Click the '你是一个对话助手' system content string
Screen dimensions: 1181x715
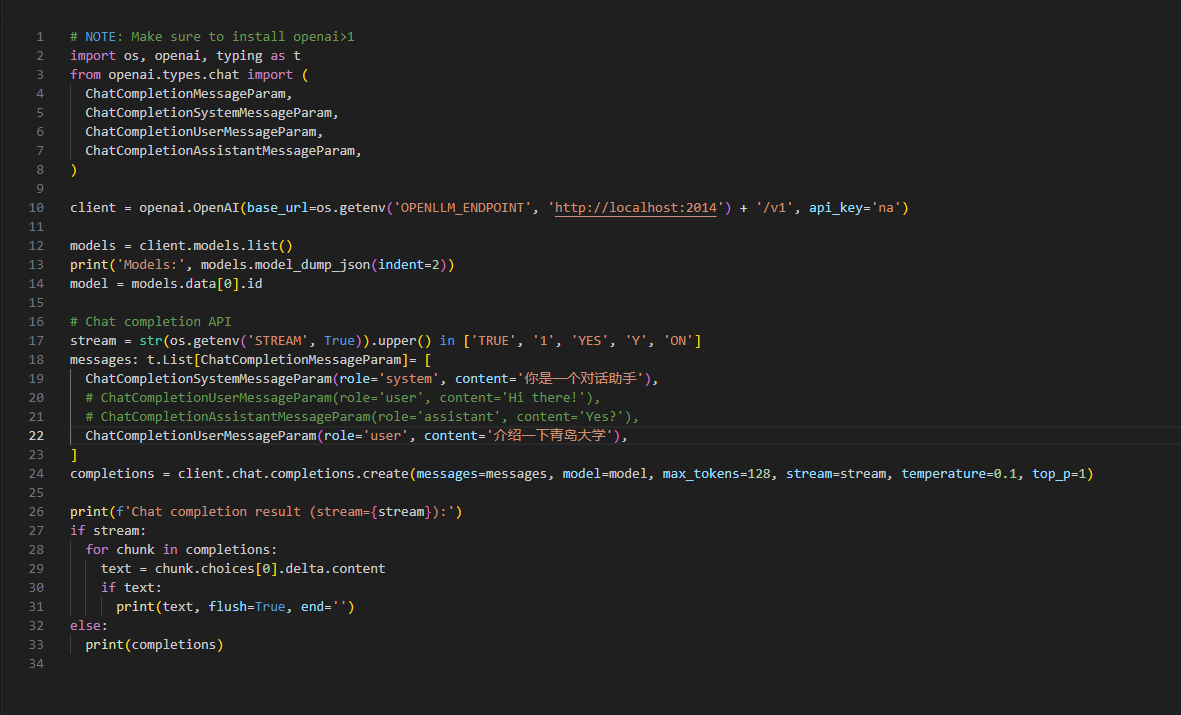[581, 379]
